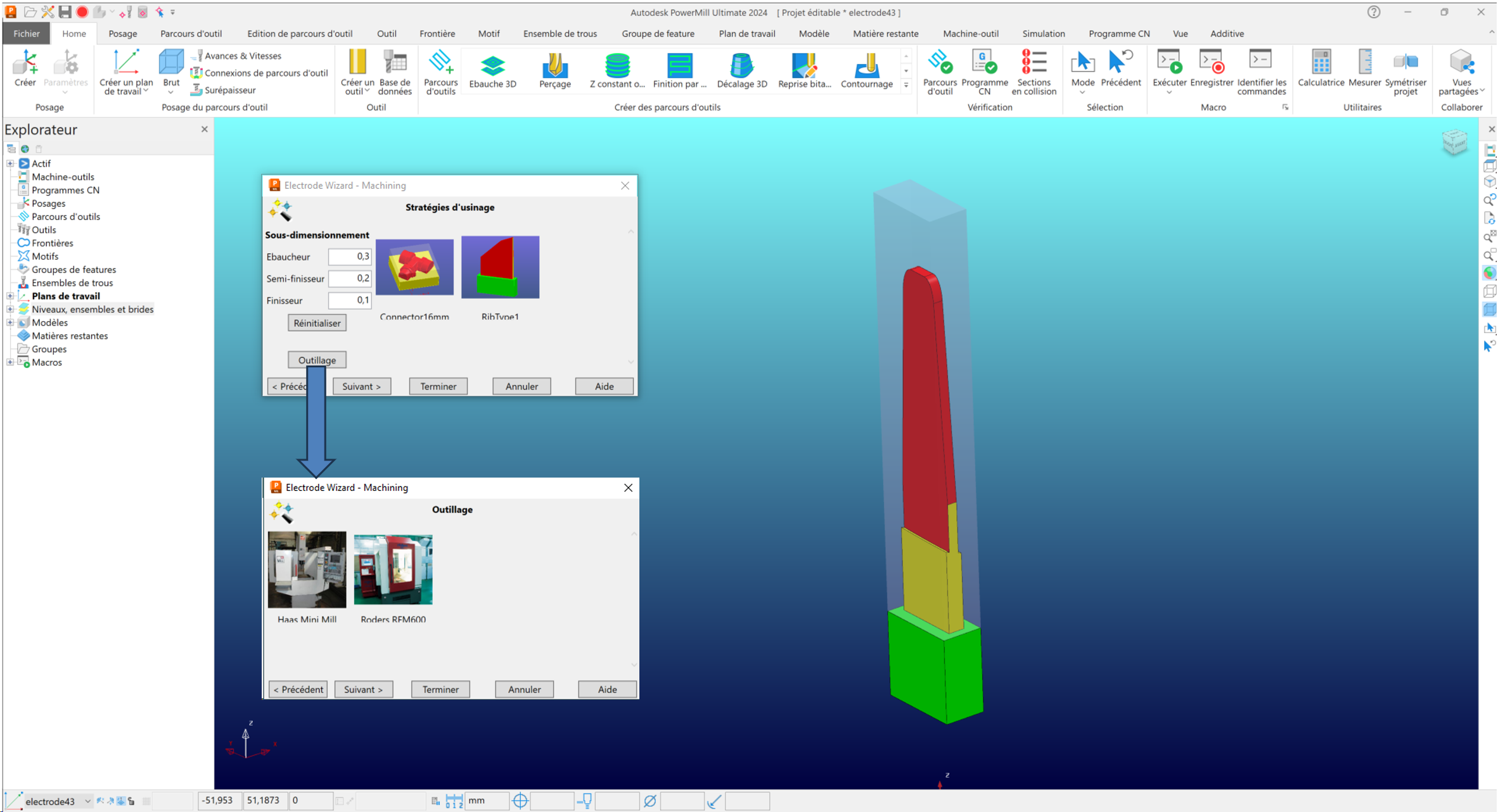The width and height of the screenshot is (1498, 812).
Task: Expand Niveaux, ensembles et brides node
Action: pos(10,309)
